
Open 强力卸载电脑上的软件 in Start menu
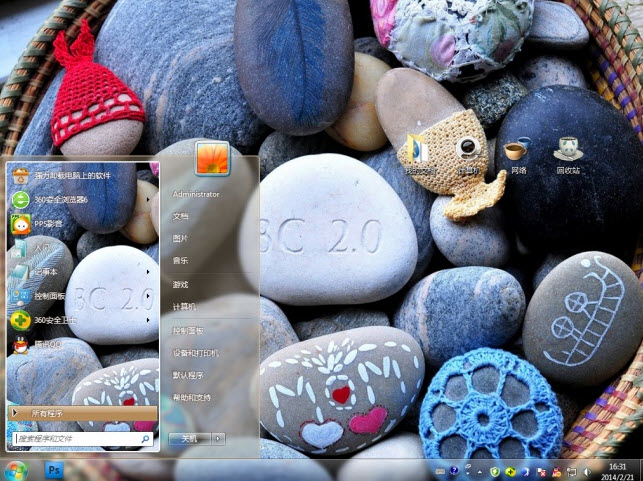(82, 176)
